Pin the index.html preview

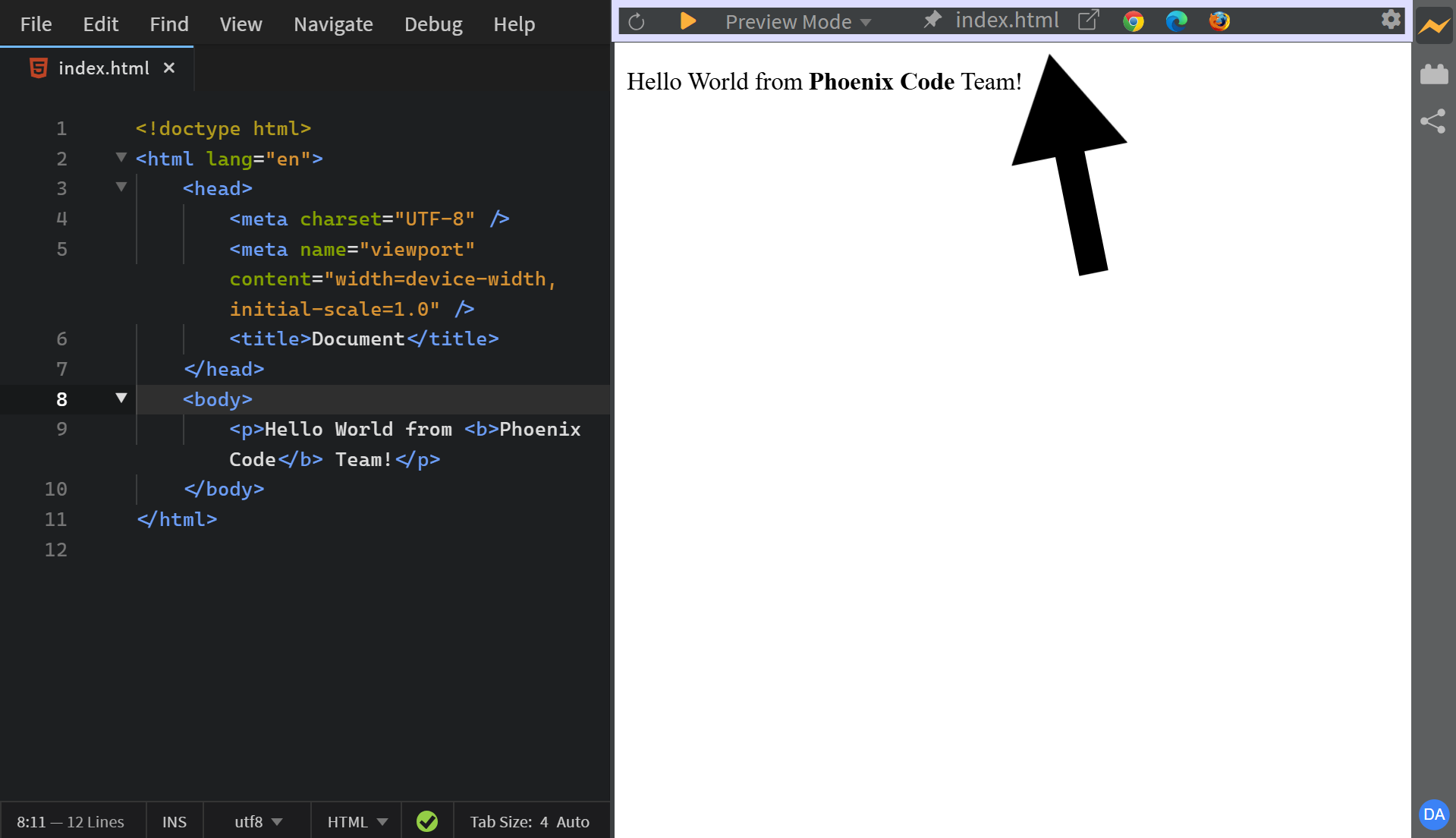point(932,20)
